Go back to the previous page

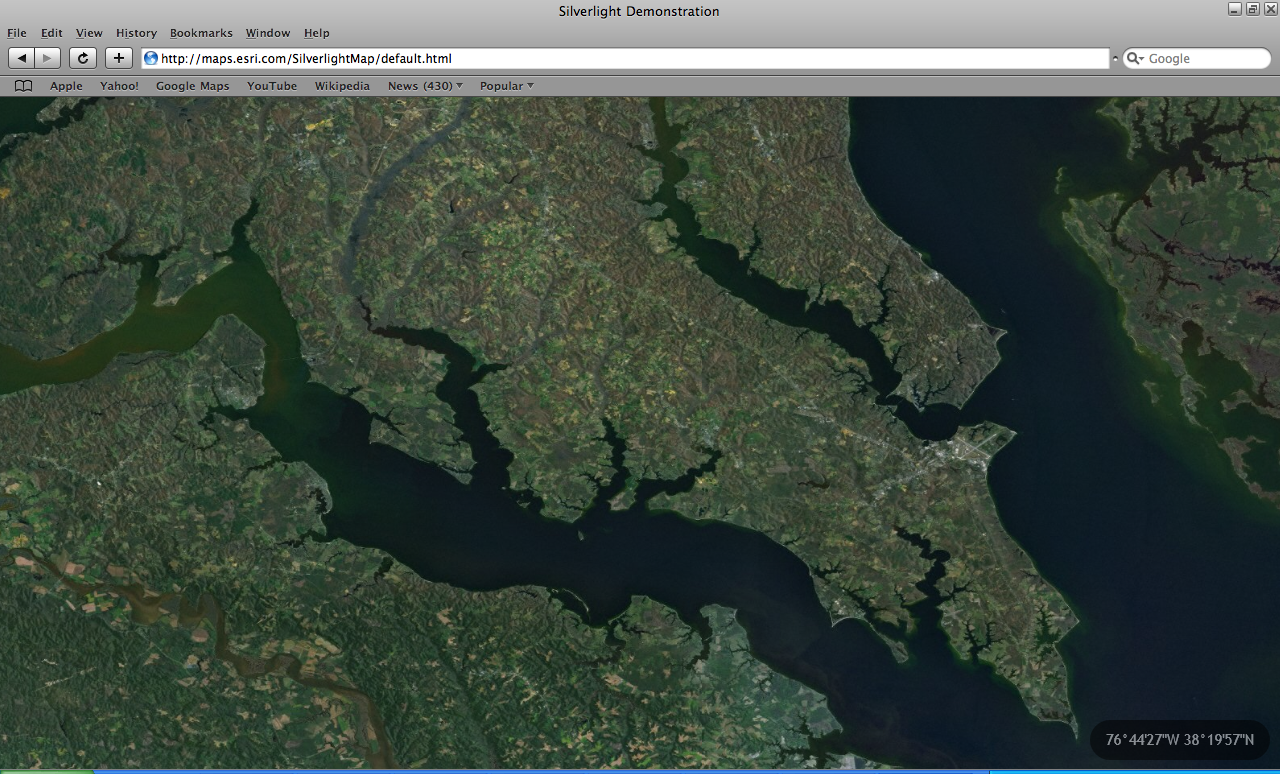(22, 58)
